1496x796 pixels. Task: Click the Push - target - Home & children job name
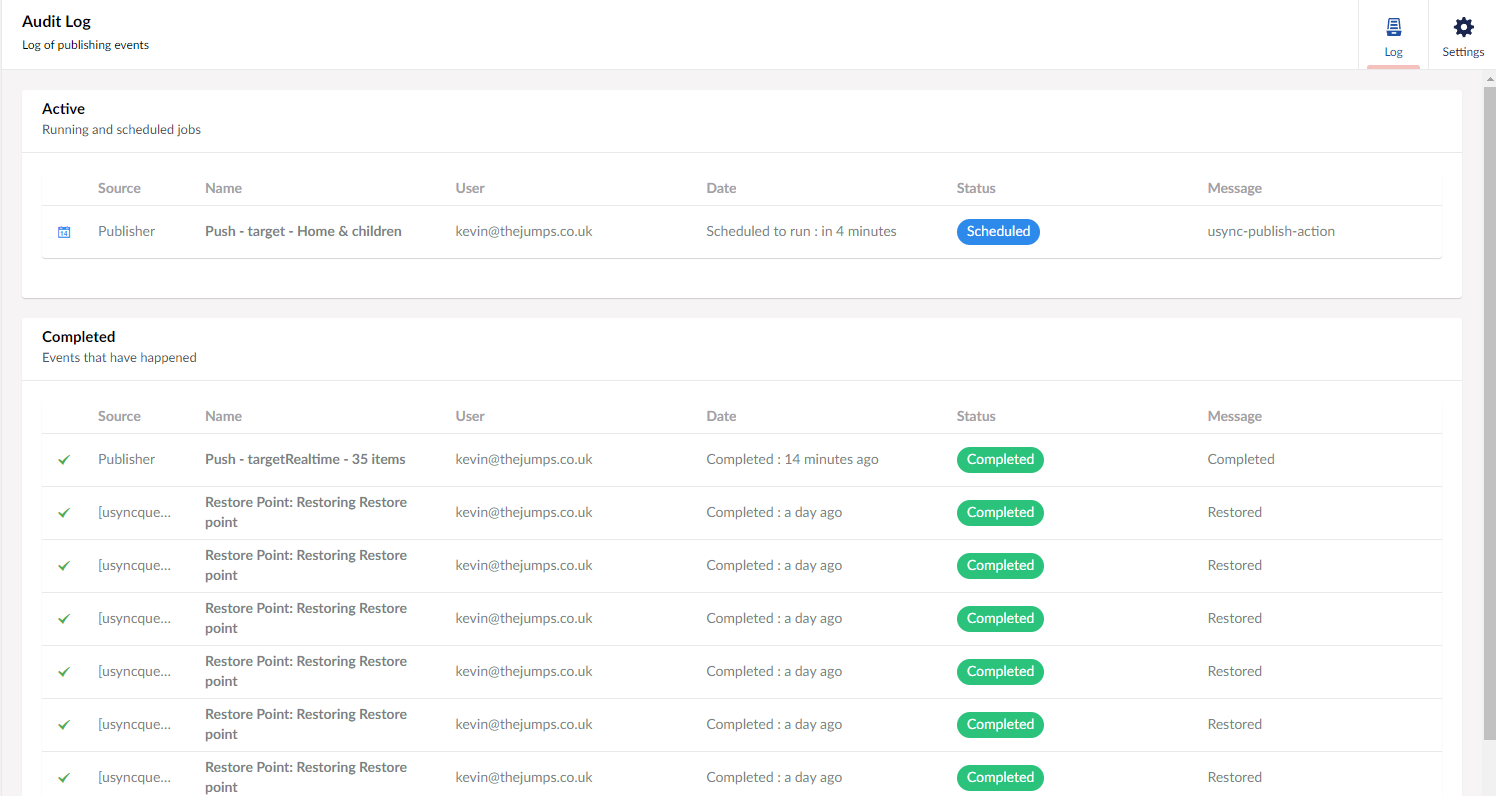(x=303, y=231)
